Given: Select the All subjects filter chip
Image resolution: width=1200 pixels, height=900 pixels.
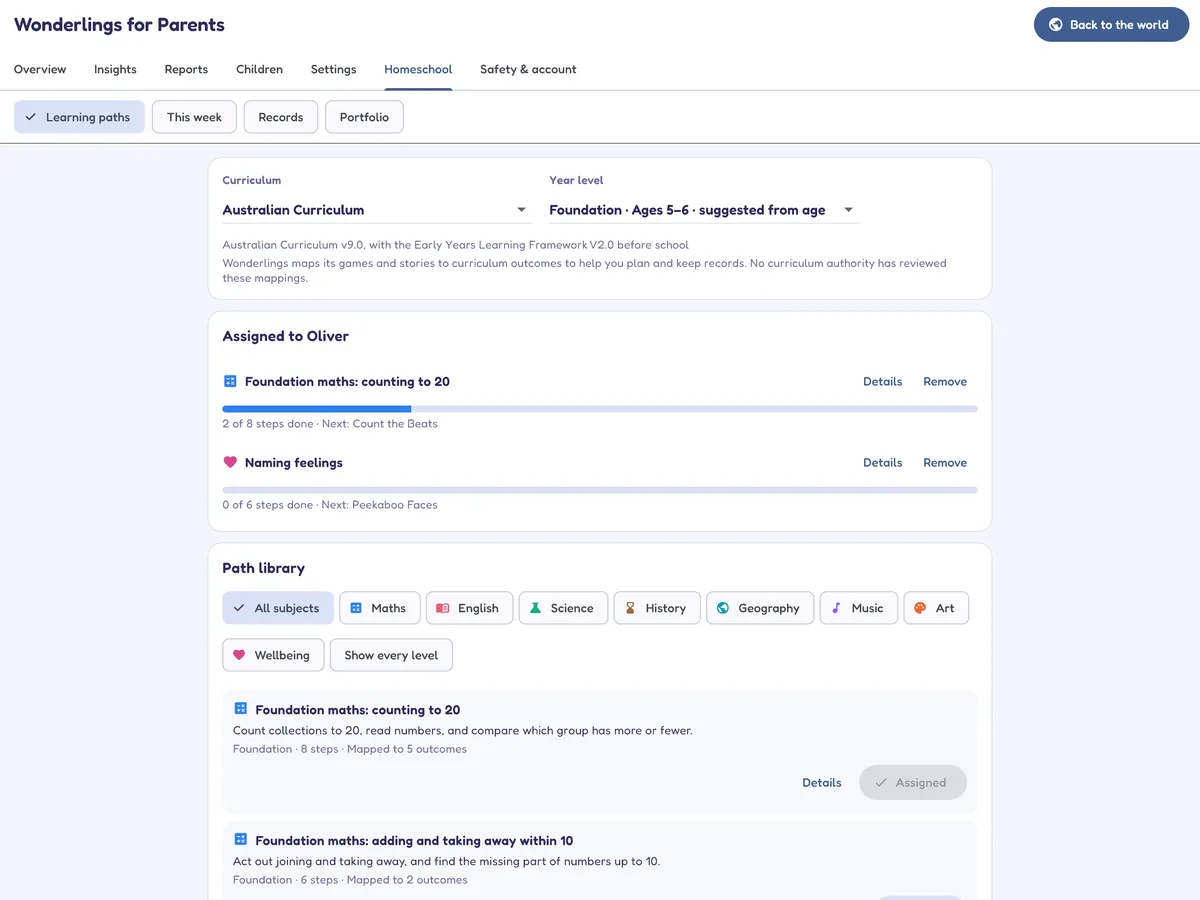Looking at the screenshot, I should pyautogui.click(x=278, y=608).
